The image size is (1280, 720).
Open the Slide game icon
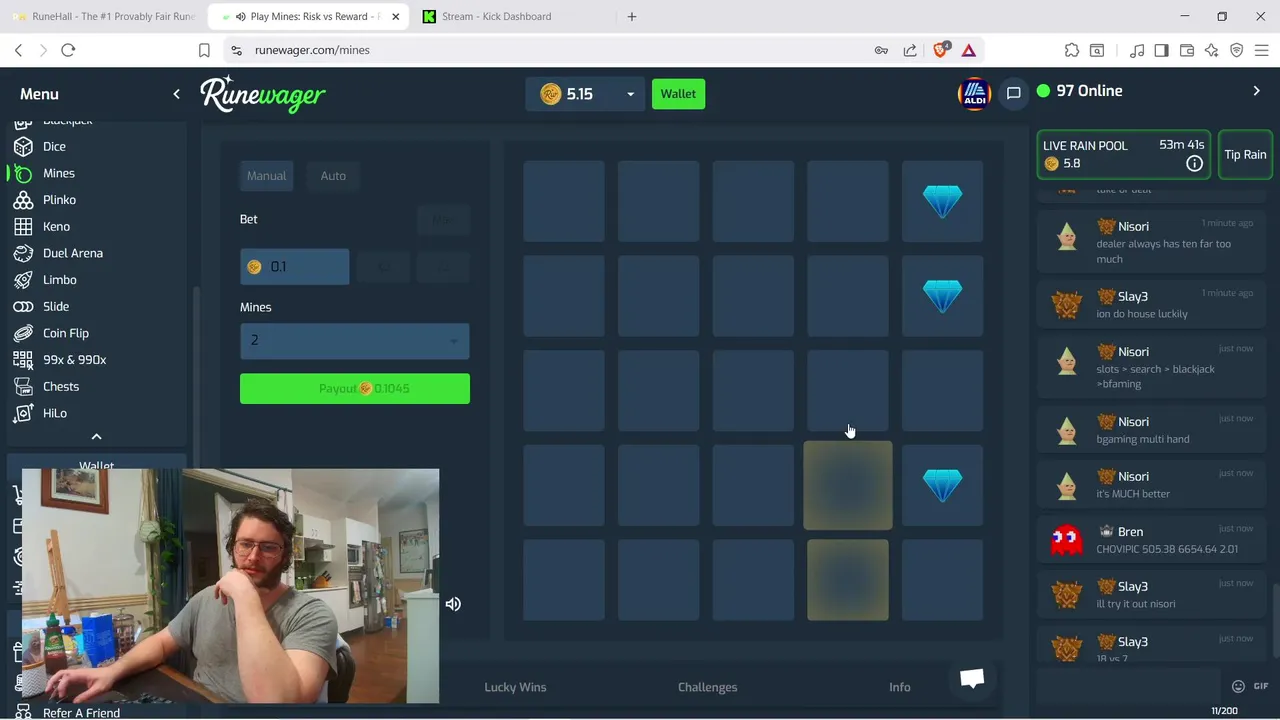(23, 307)
